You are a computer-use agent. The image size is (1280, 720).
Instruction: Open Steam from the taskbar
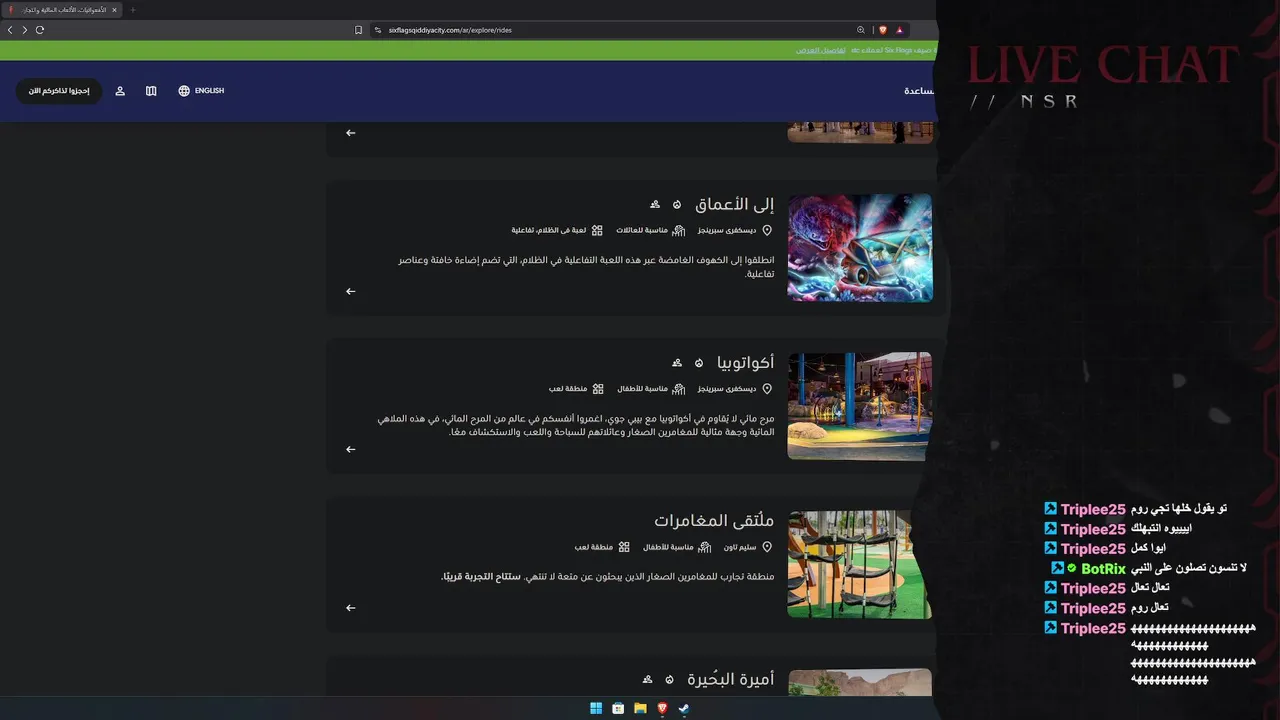pyautogui.click(x=684, y=708)
